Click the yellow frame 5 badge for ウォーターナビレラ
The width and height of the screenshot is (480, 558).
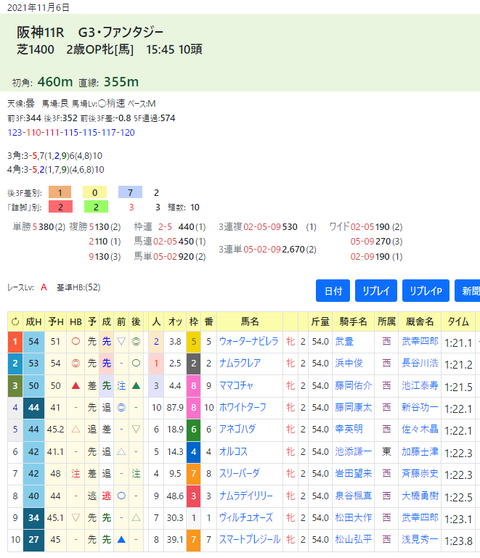[194, 342]
